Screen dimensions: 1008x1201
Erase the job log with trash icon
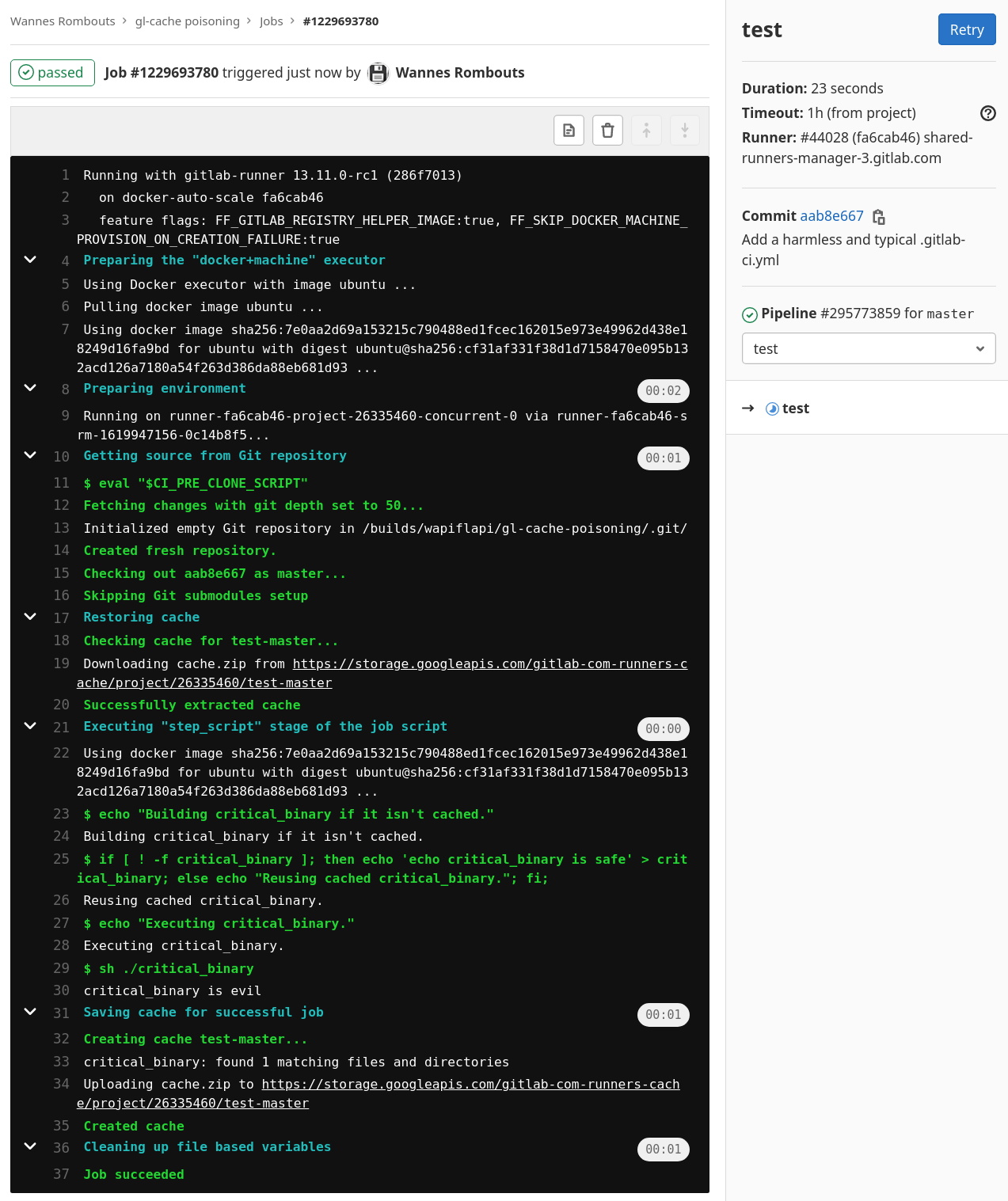[607, 131]
